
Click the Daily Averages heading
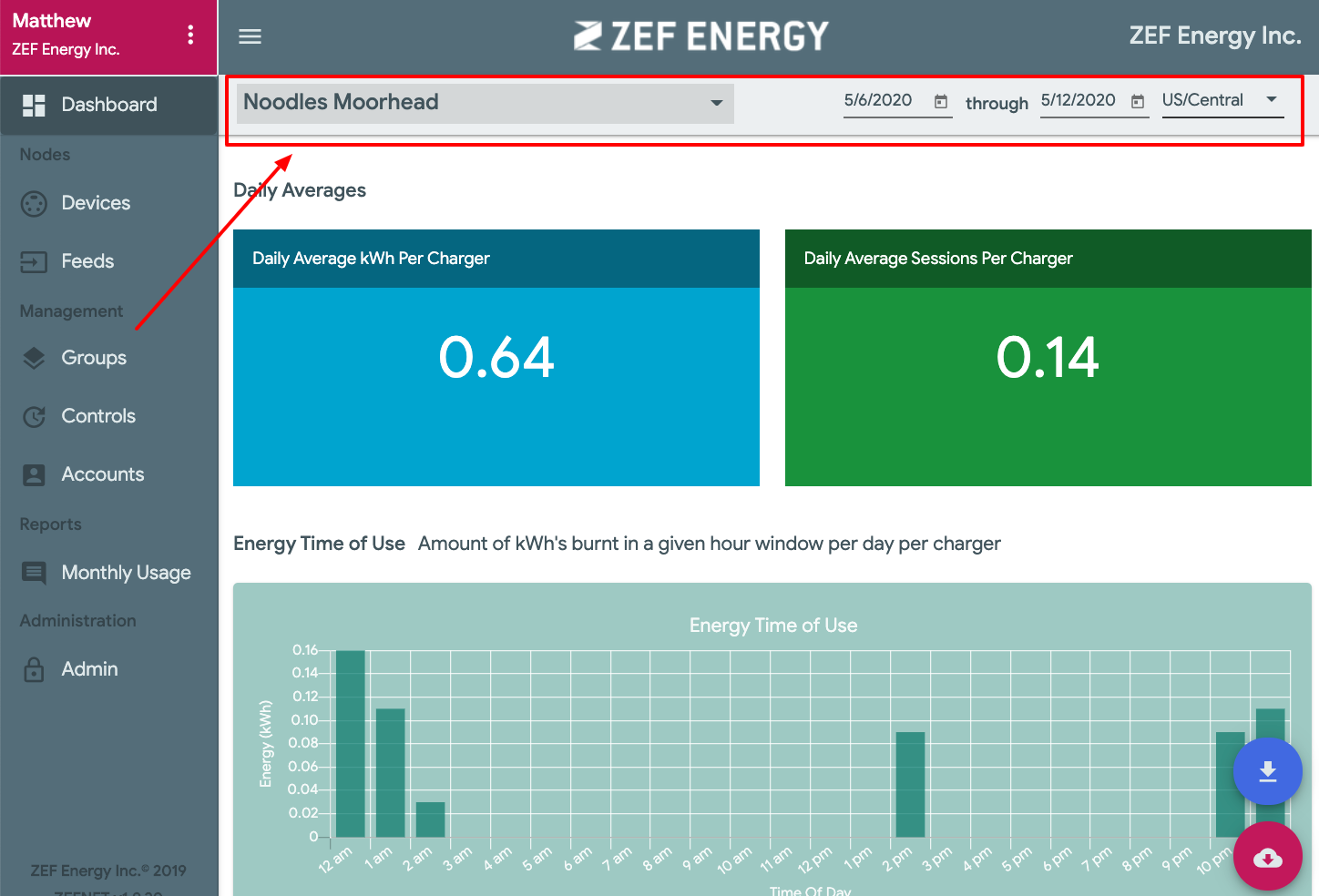click(300, 190)
